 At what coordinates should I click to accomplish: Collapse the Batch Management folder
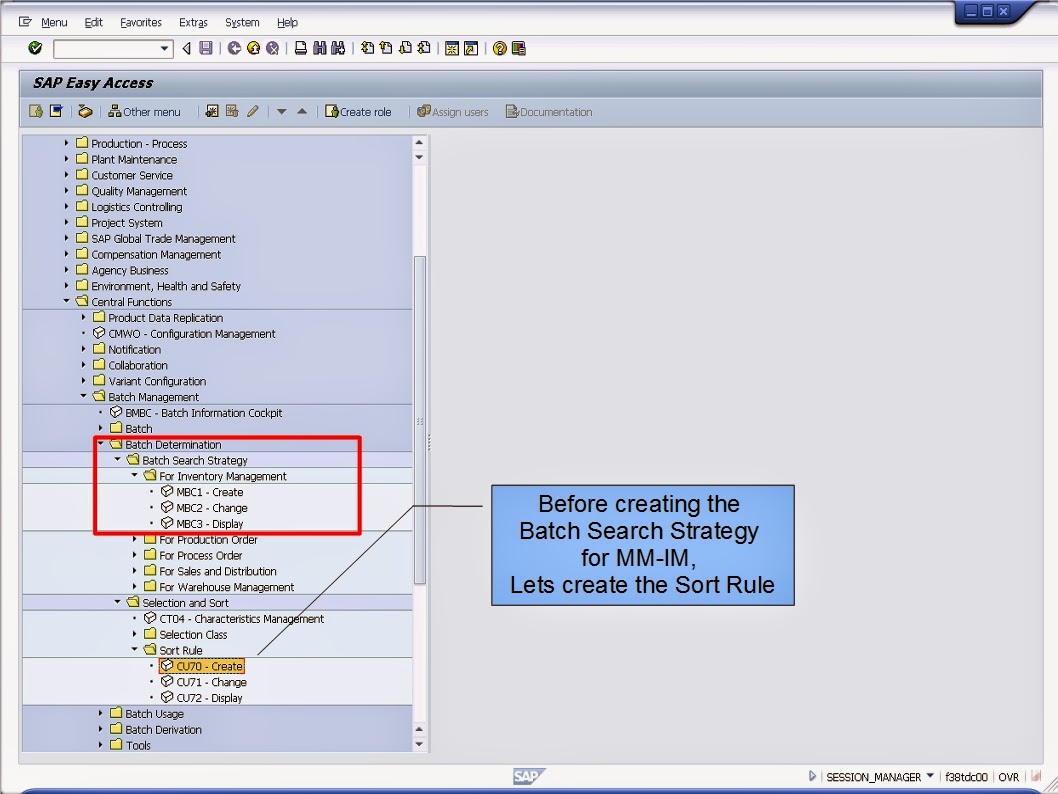coord(84,396)
